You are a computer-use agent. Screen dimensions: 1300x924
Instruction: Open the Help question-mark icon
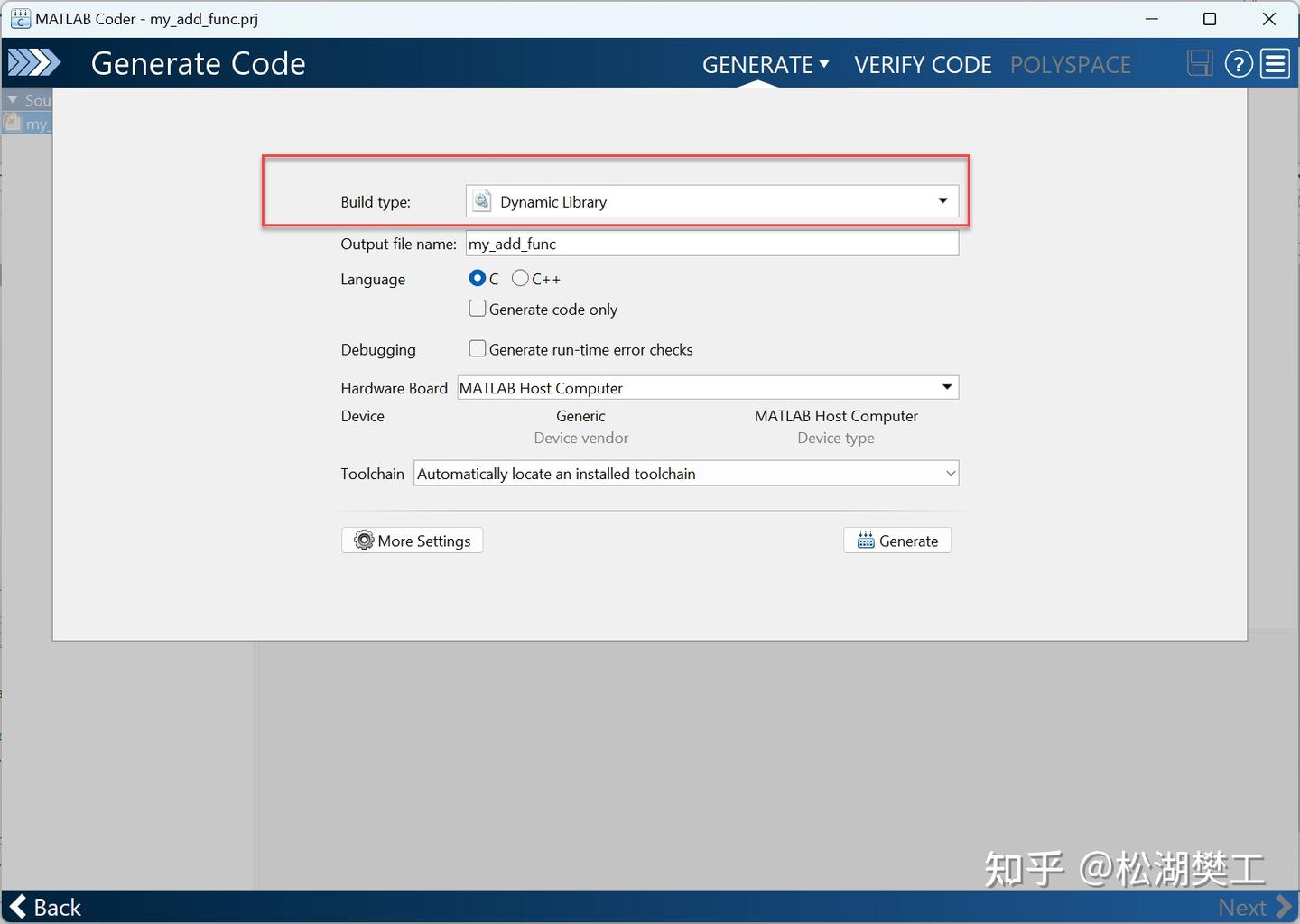click(1239, 63)
